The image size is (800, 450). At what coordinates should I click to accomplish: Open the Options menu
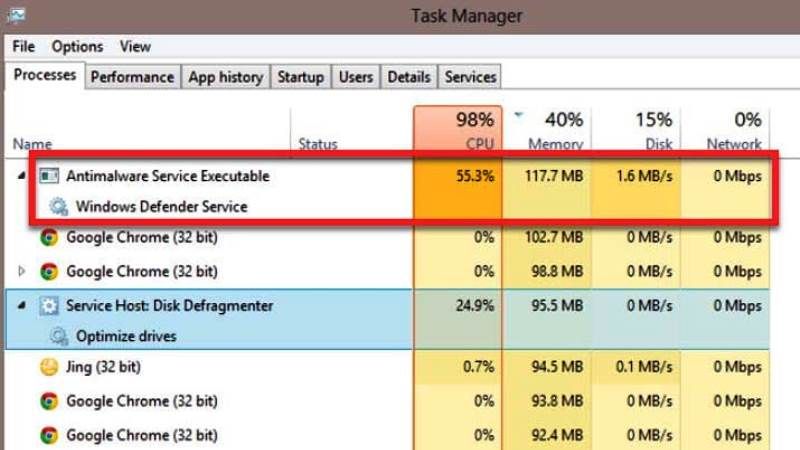(x=77, y=46)
